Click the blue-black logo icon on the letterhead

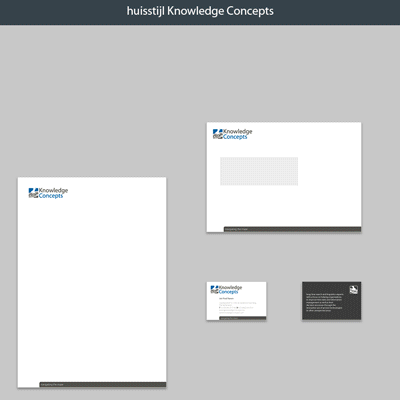pos(33,193)
